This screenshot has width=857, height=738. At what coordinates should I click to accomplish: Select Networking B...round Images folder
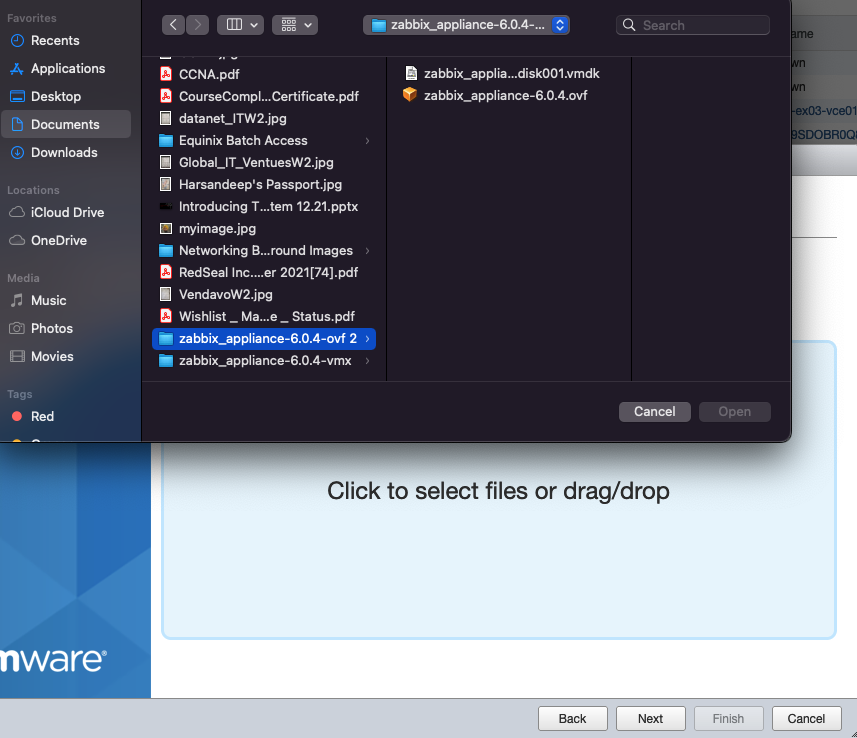tap(264, 250)
